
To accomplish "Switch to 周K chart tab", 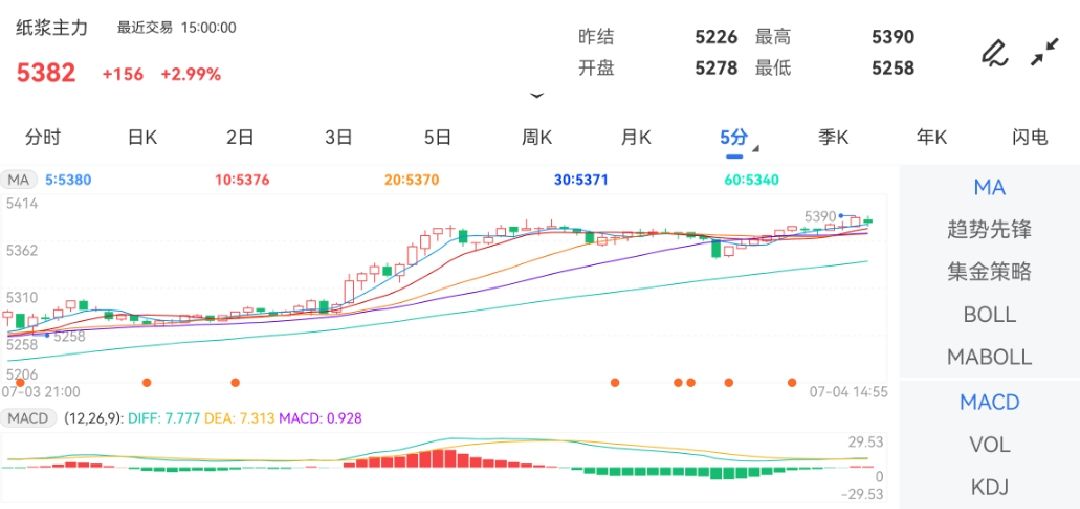I will click(x=537, y=137).
